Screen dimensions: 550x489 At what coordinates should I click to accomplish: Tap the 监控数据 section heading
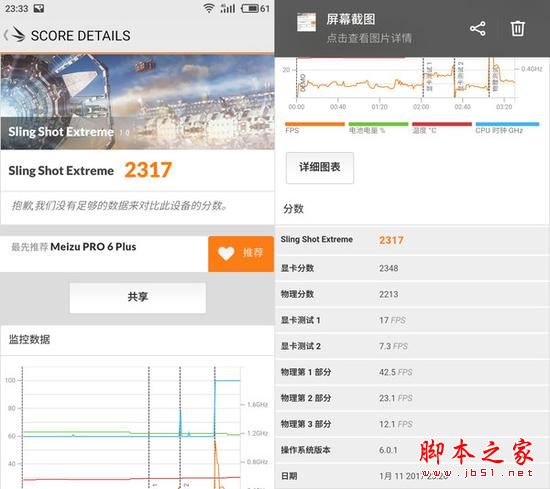pos(29,339)
